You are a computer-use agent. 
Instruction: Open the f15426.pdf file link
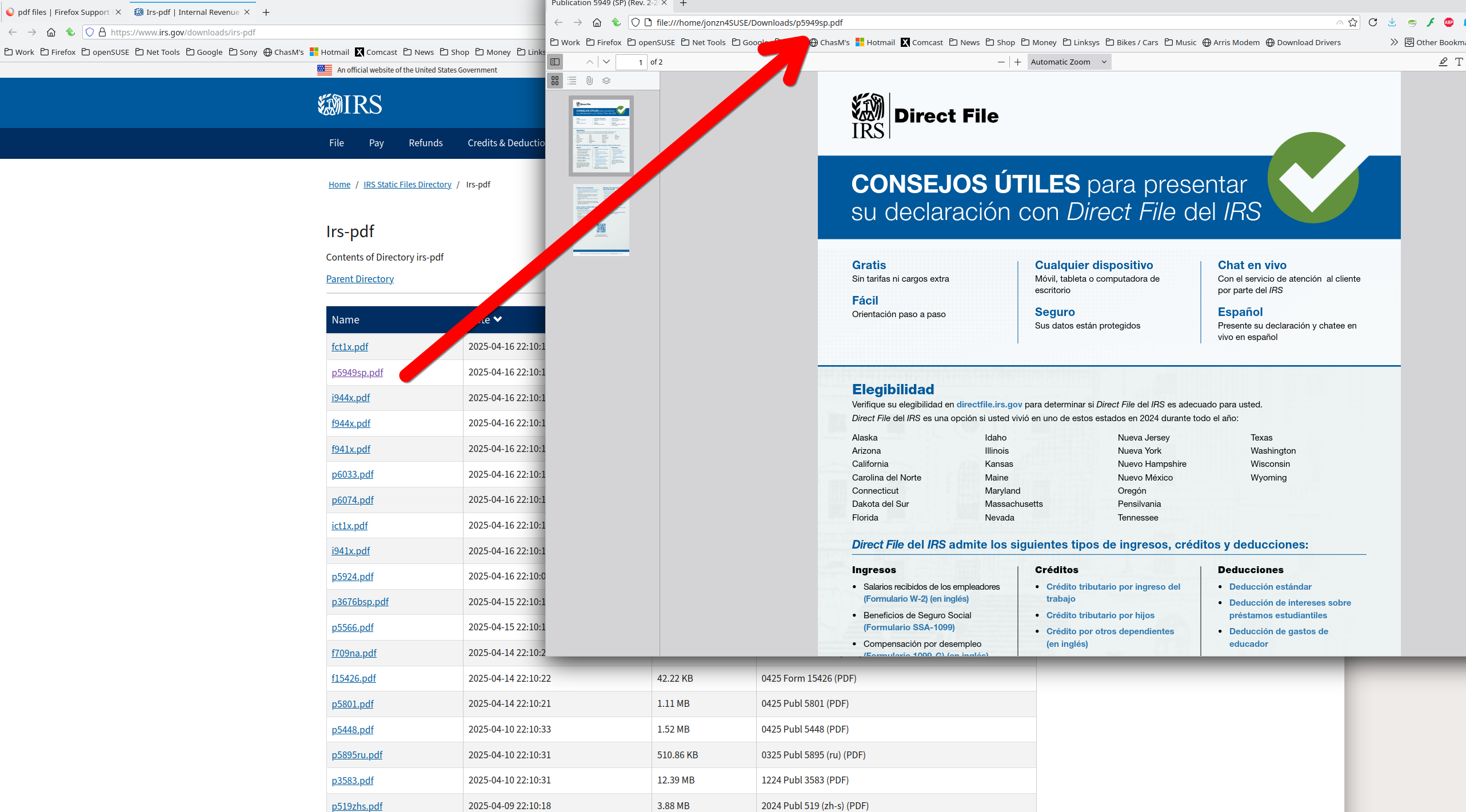(354, 678)
